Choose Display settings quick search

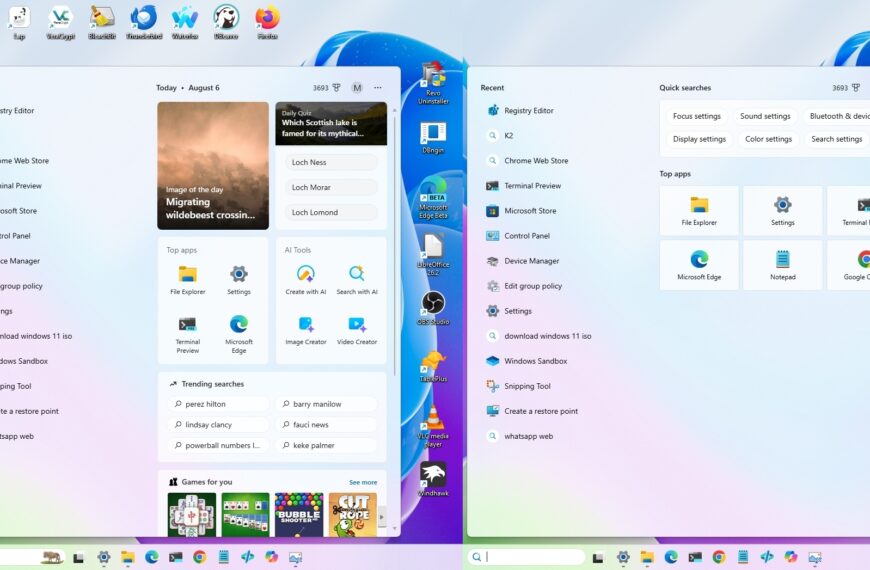[x=699, y=139]
